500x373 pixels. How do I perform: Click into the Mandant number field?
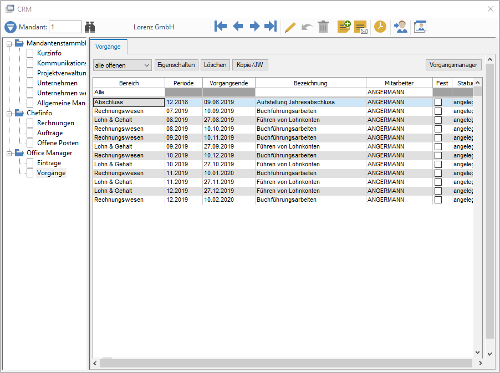pos(65,27)
